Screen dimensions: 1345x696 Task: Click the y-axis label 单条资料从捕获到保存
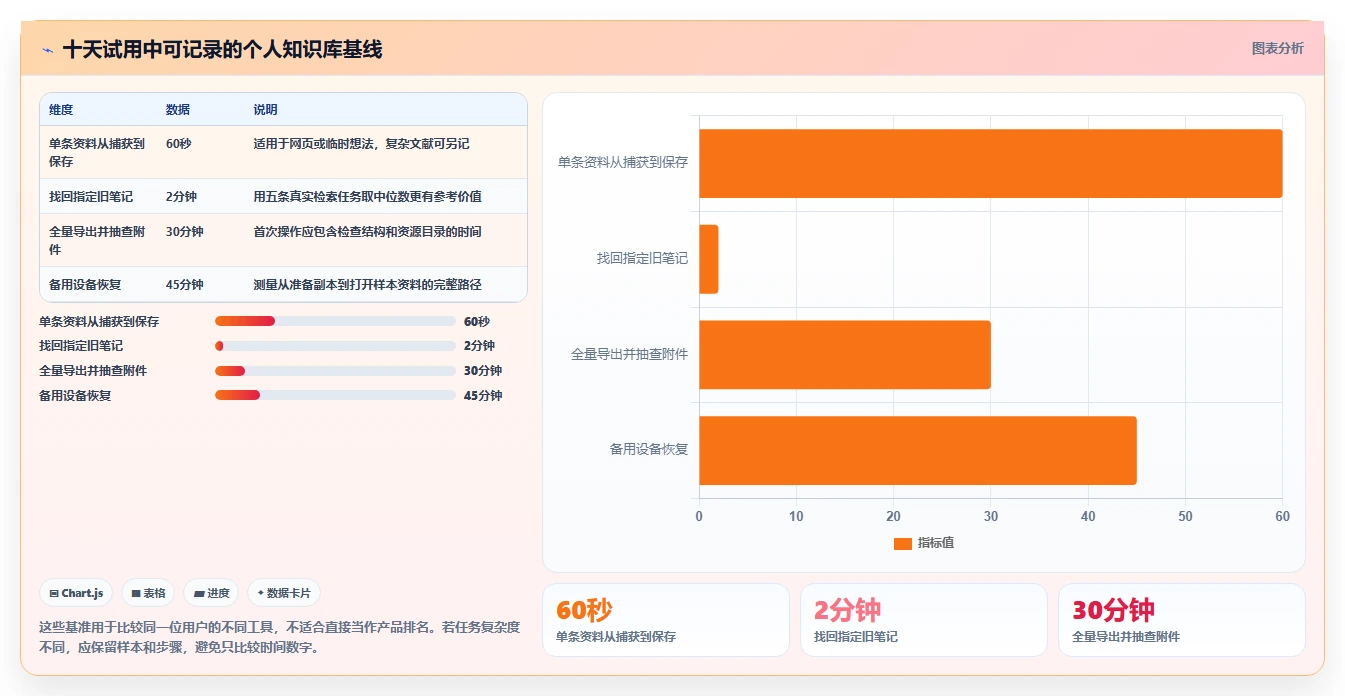pos(623,162)
